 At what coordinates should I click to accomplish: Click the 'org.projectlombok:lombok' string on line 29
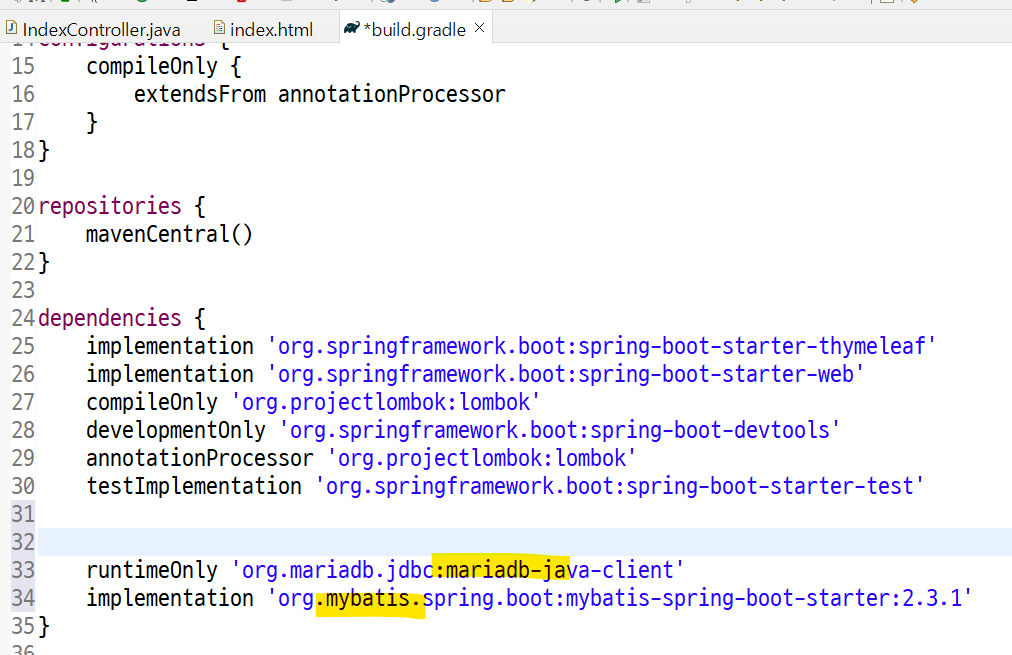(x=481, y=458)
